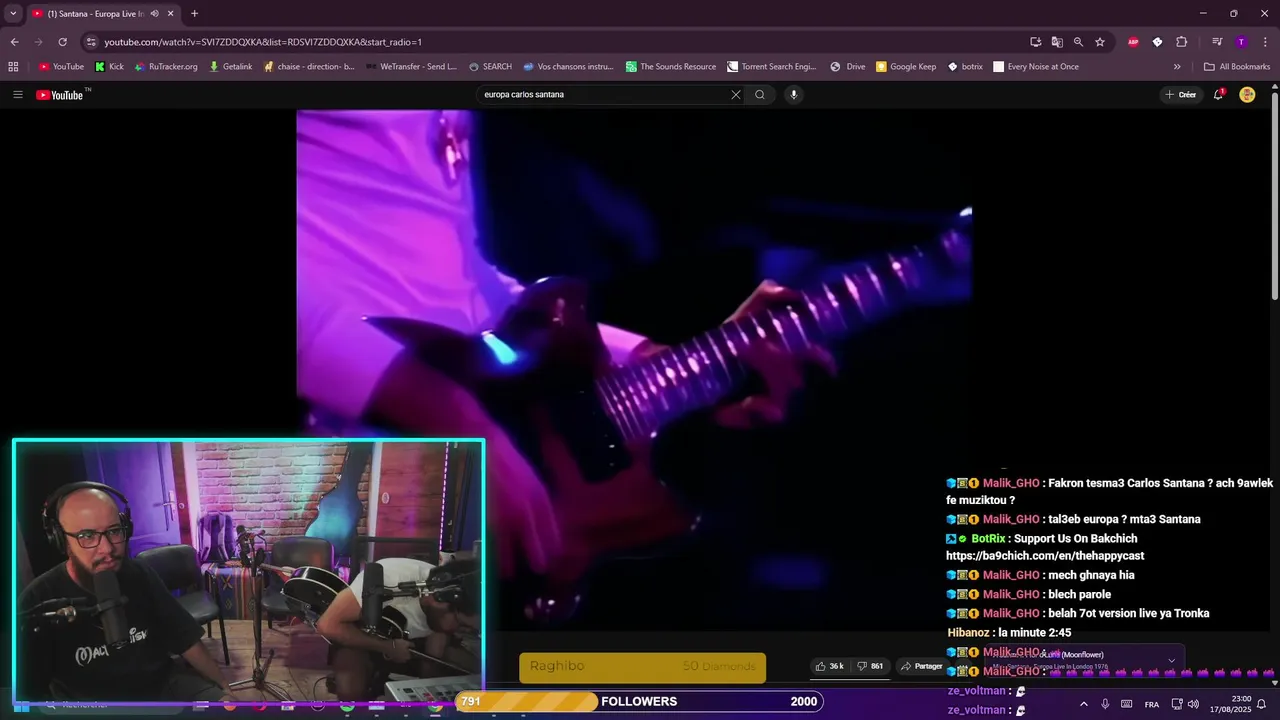View site information icon in address bar

click(91, 42)
